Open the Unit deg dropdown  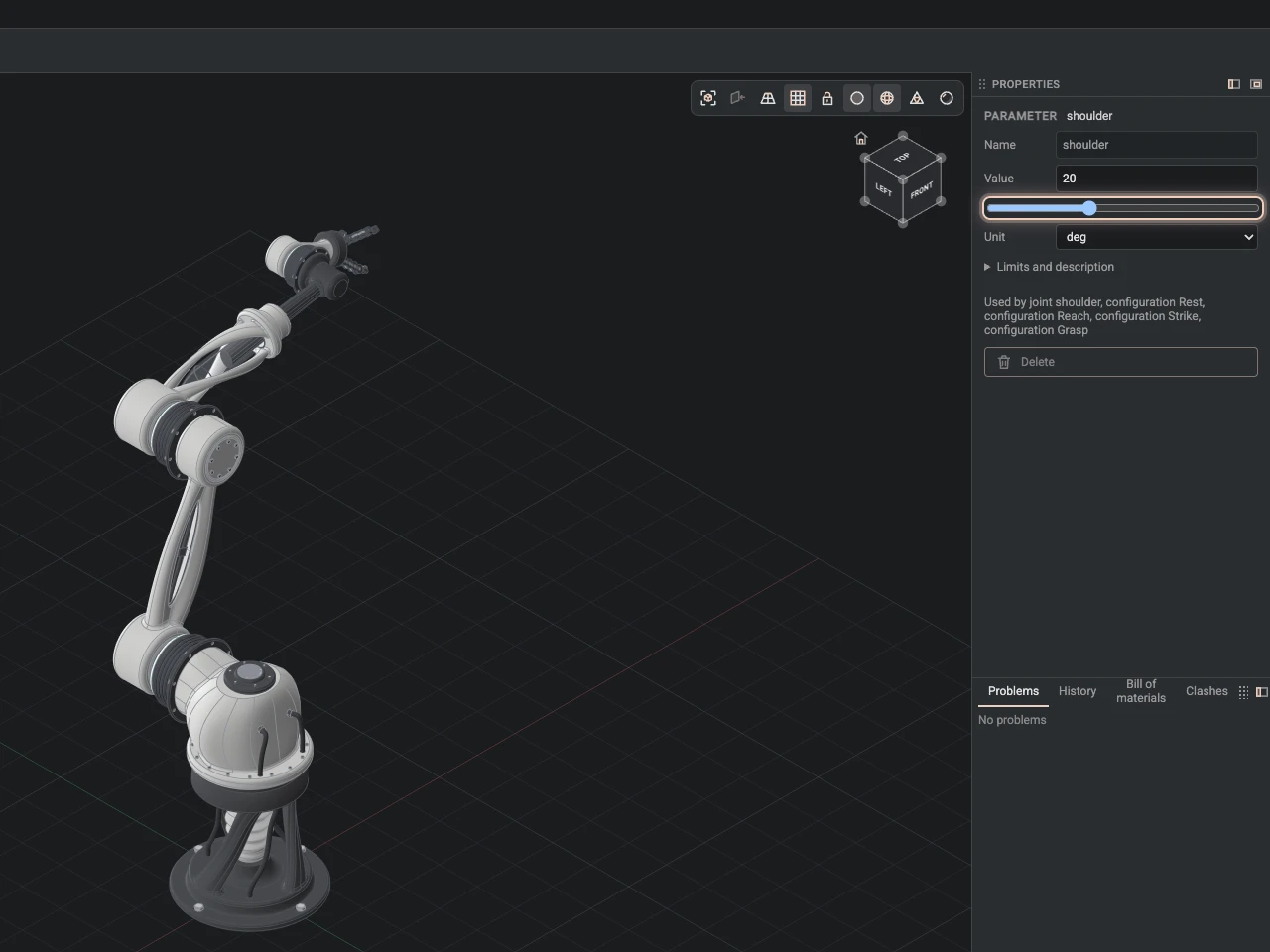(x=1157, y=237)
